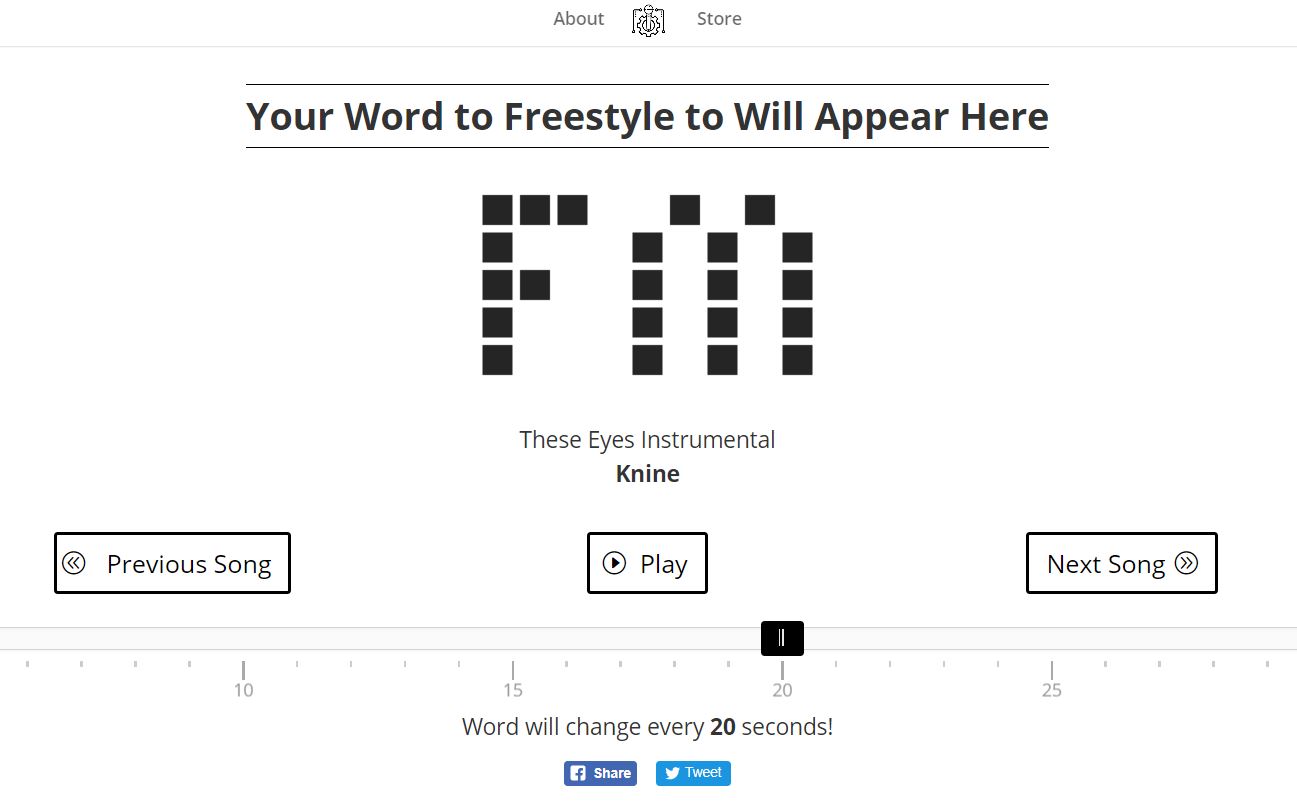
Task: Set slider to the 25 seconds mark
Action: coord(1052,639)
